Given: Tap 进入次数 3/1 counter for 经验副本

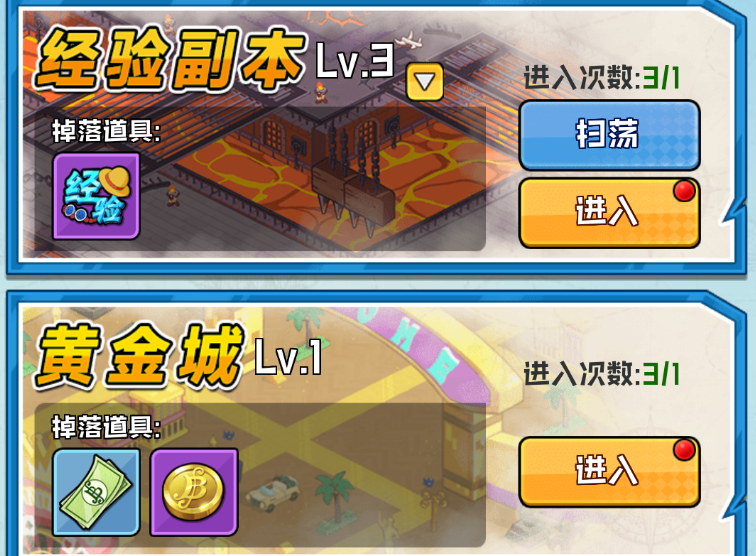Looking at the screenshot, I should pyautogui.click(x=602, y=77).
